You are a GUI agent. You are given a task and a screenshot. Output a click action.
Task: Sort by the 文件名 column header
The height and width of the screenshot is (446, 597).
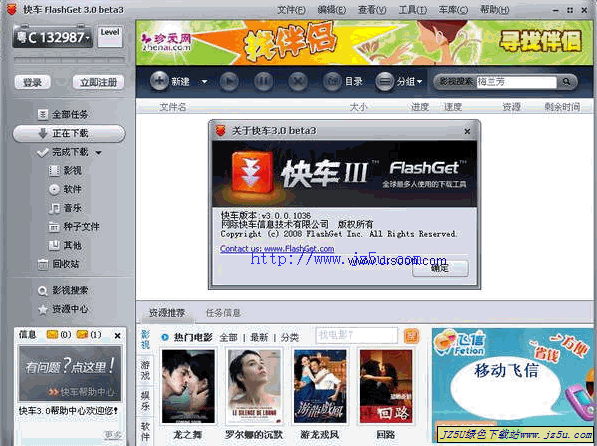(173, 107)
